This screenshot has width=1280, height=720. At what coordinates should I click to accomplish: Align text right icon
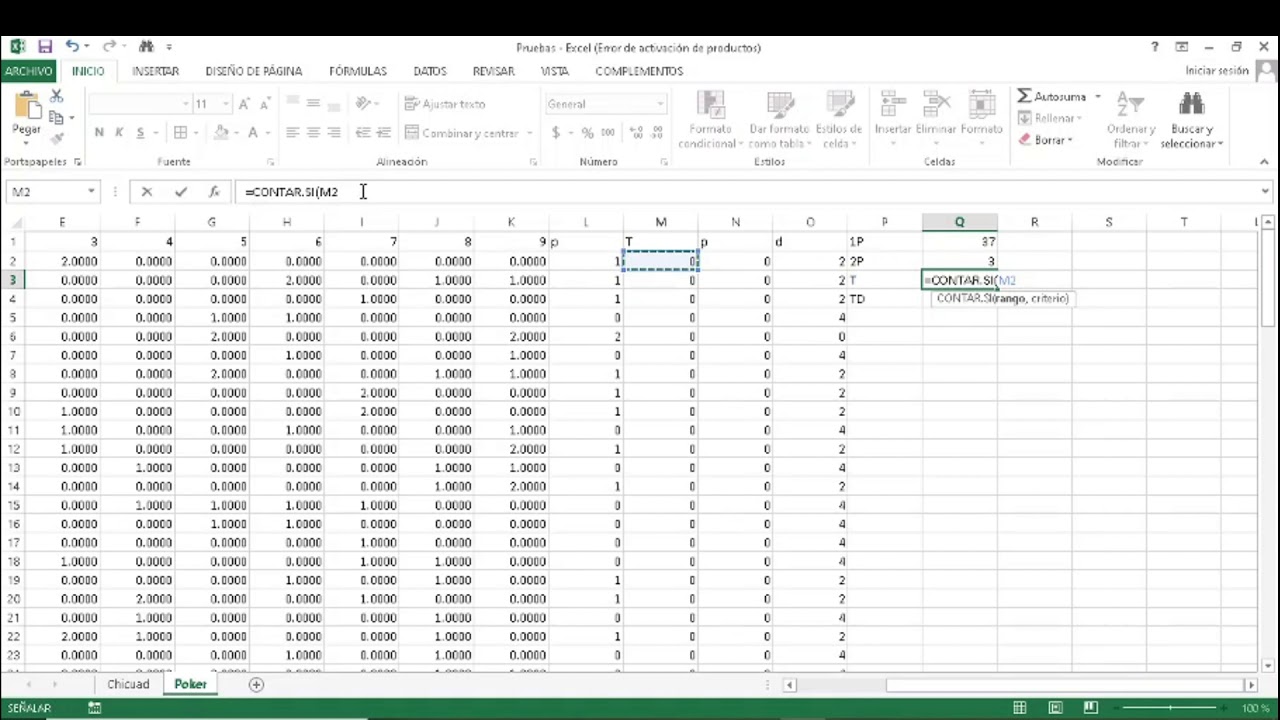(334, 132)
